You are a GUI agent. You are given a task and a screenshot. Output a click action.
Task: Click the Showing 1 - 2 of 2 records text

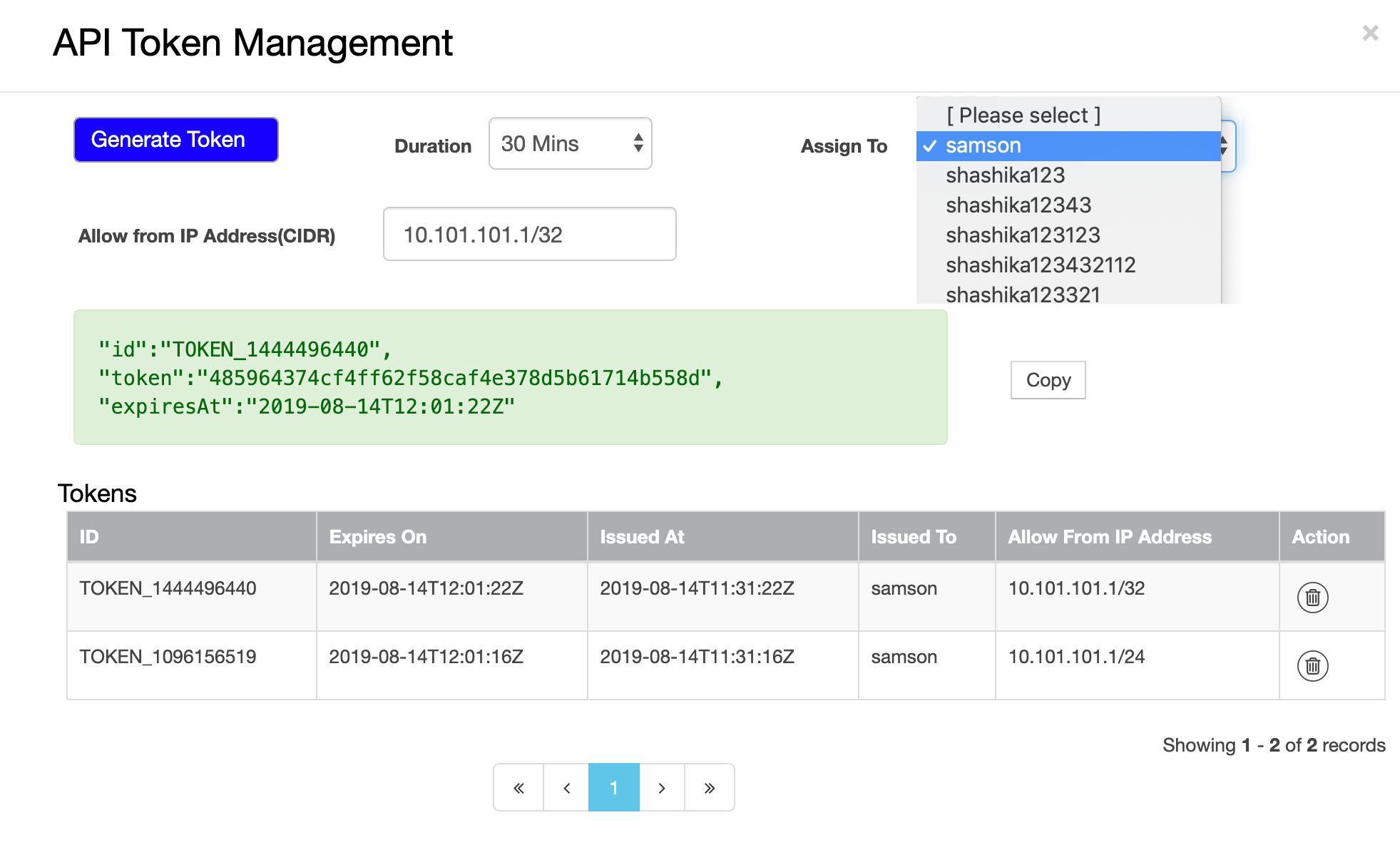point(1274,745)
